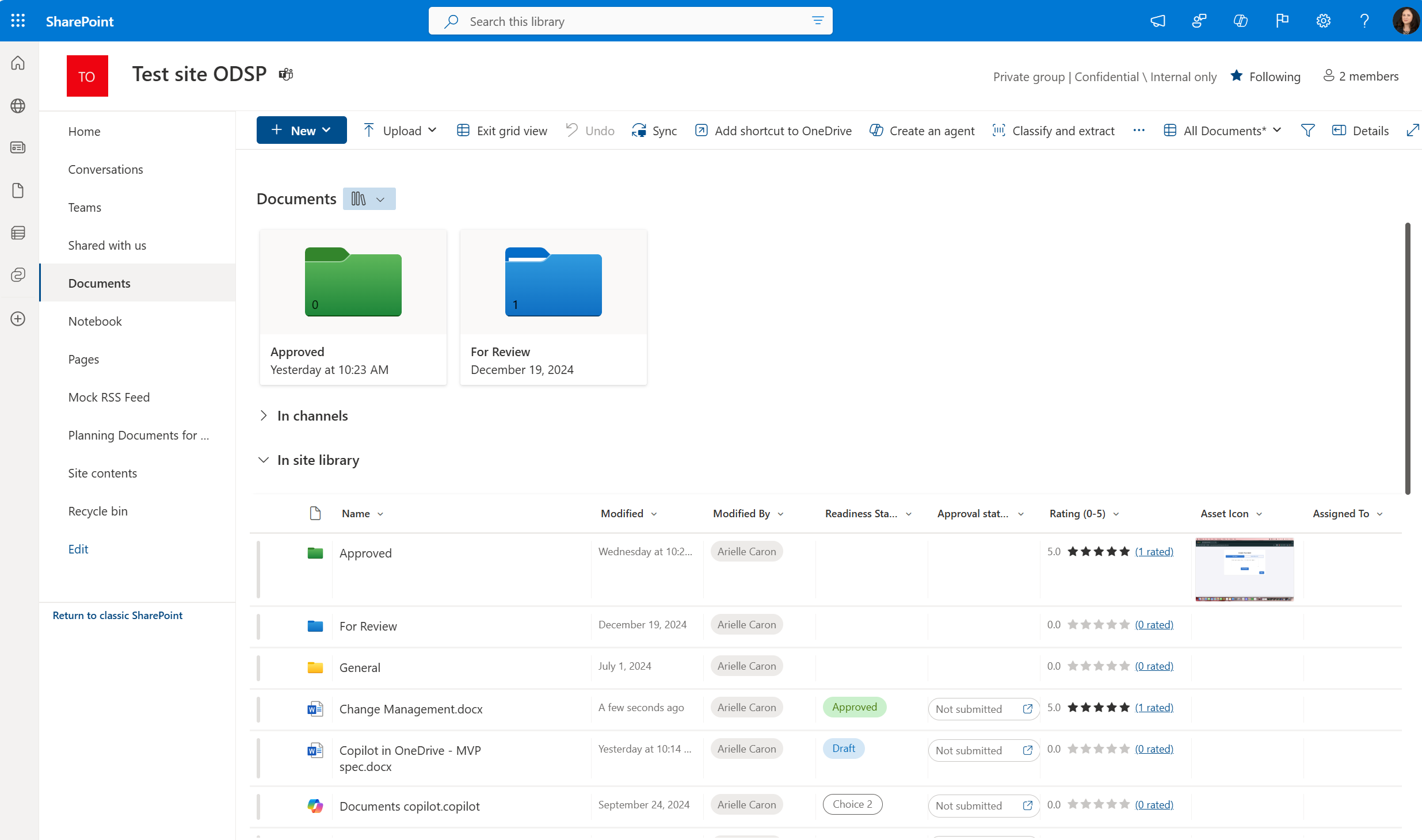Set fifth rating star for For Review

pyautogui.click(x=1124, y=624)
